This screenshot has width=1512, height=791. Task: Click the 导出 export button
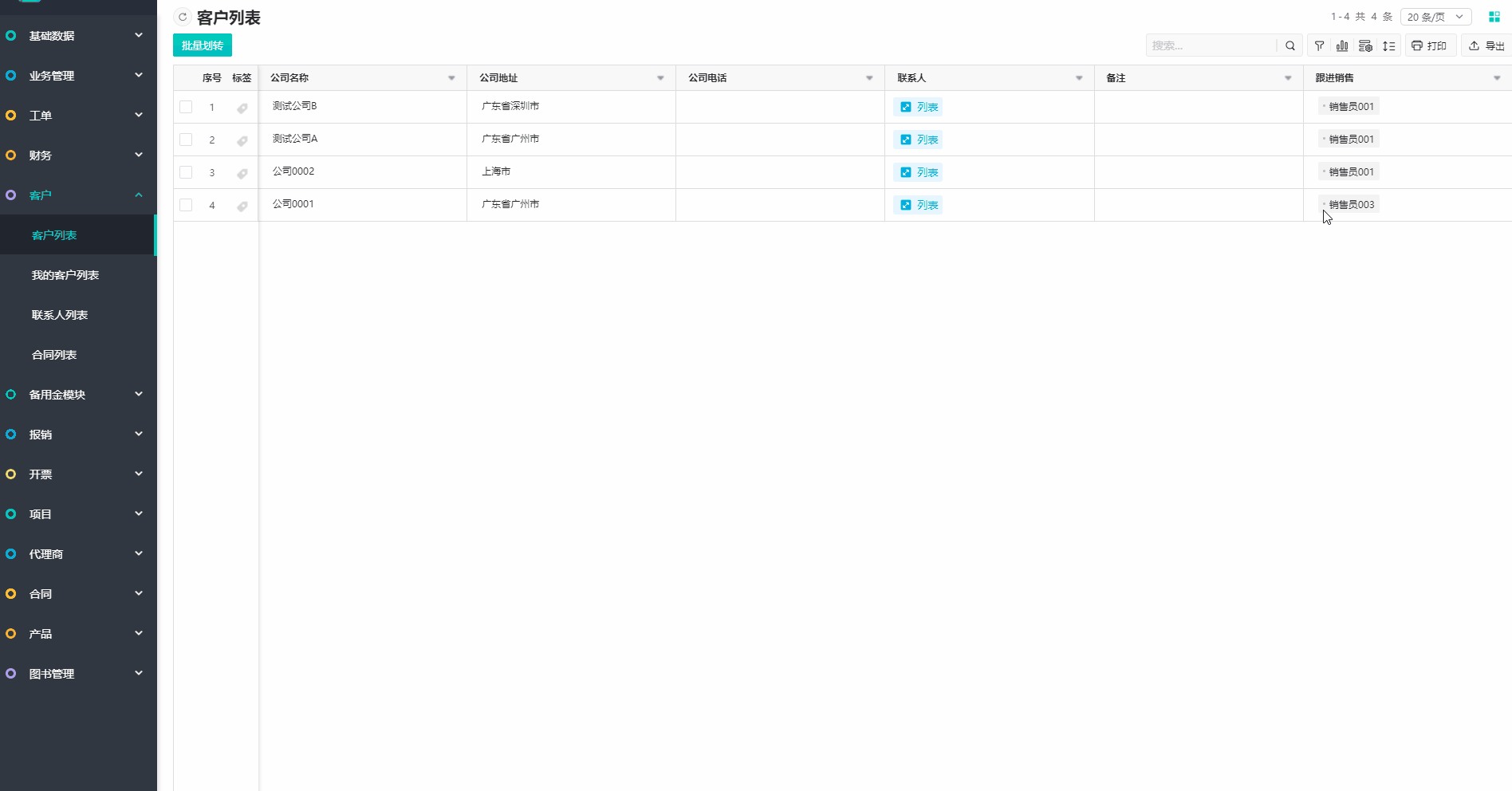coord(1487,45)
